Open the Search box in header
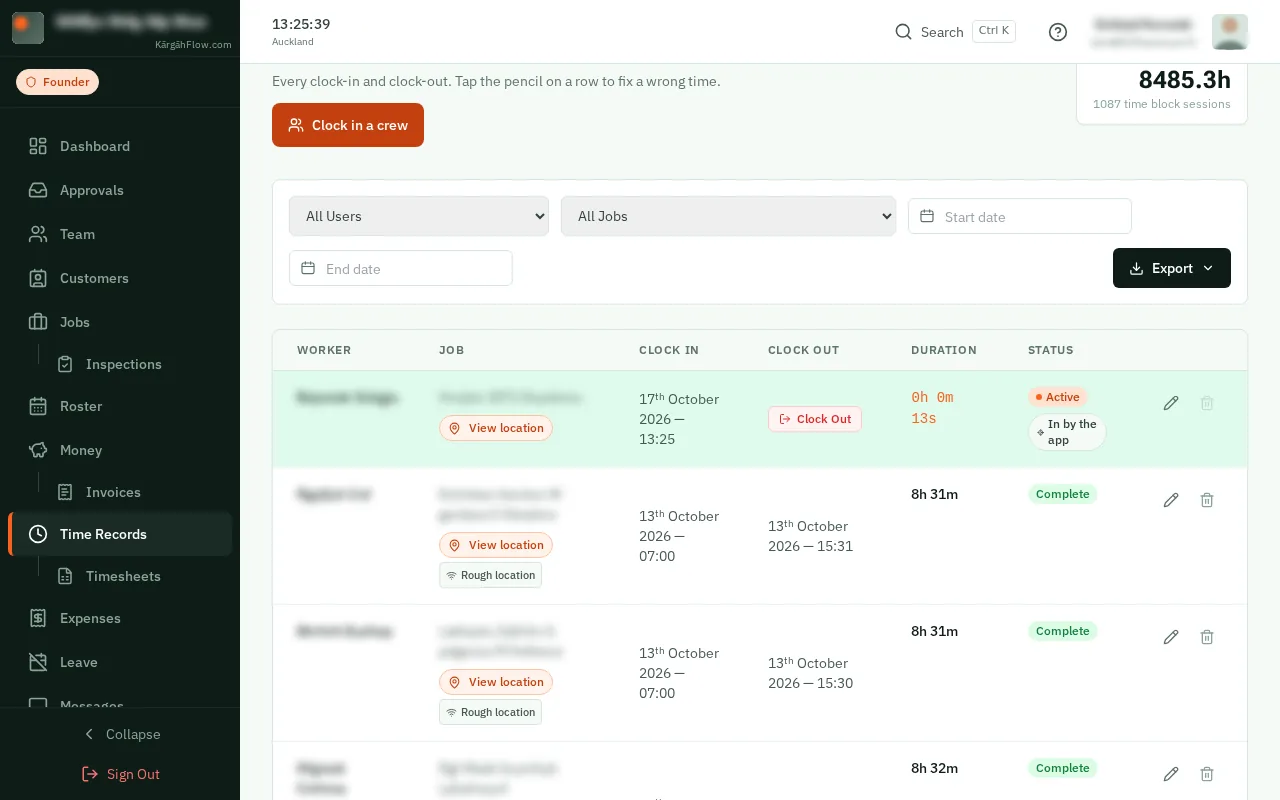The width and height of the screenshot is (1280, 800). click(955, 32)
